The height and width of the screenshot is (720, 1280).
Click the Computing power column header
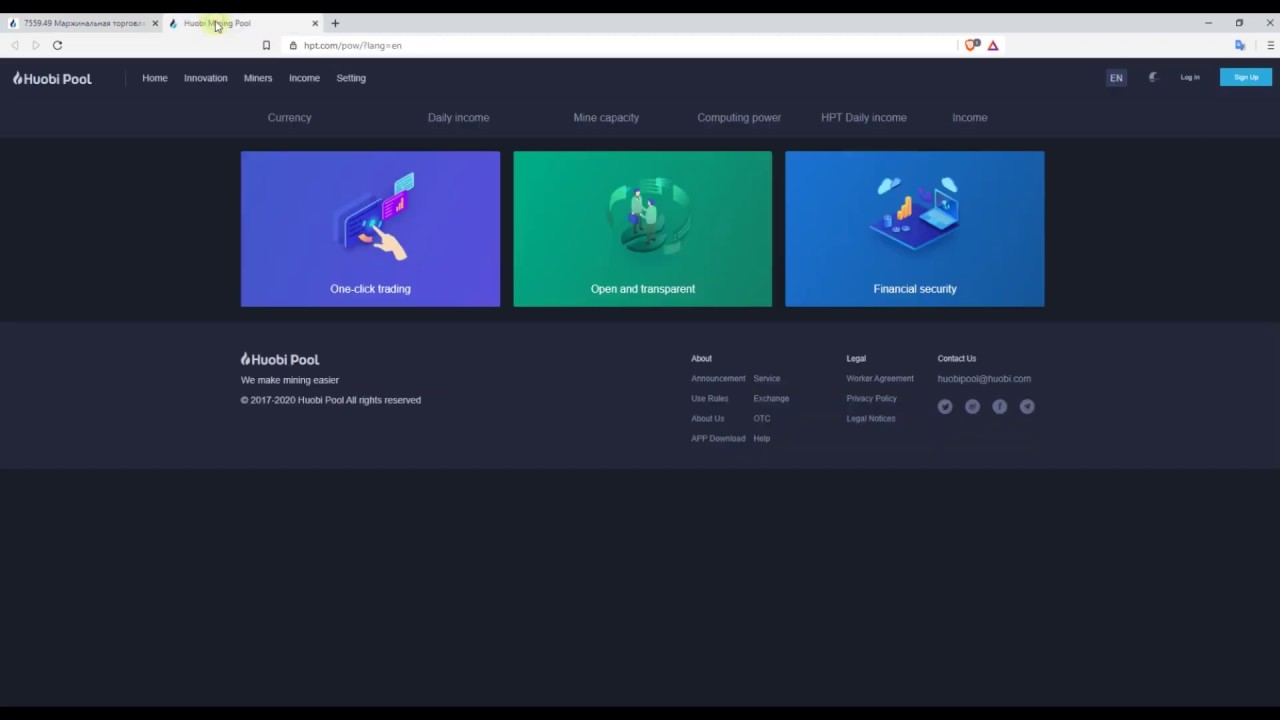(x=739, y=117)
